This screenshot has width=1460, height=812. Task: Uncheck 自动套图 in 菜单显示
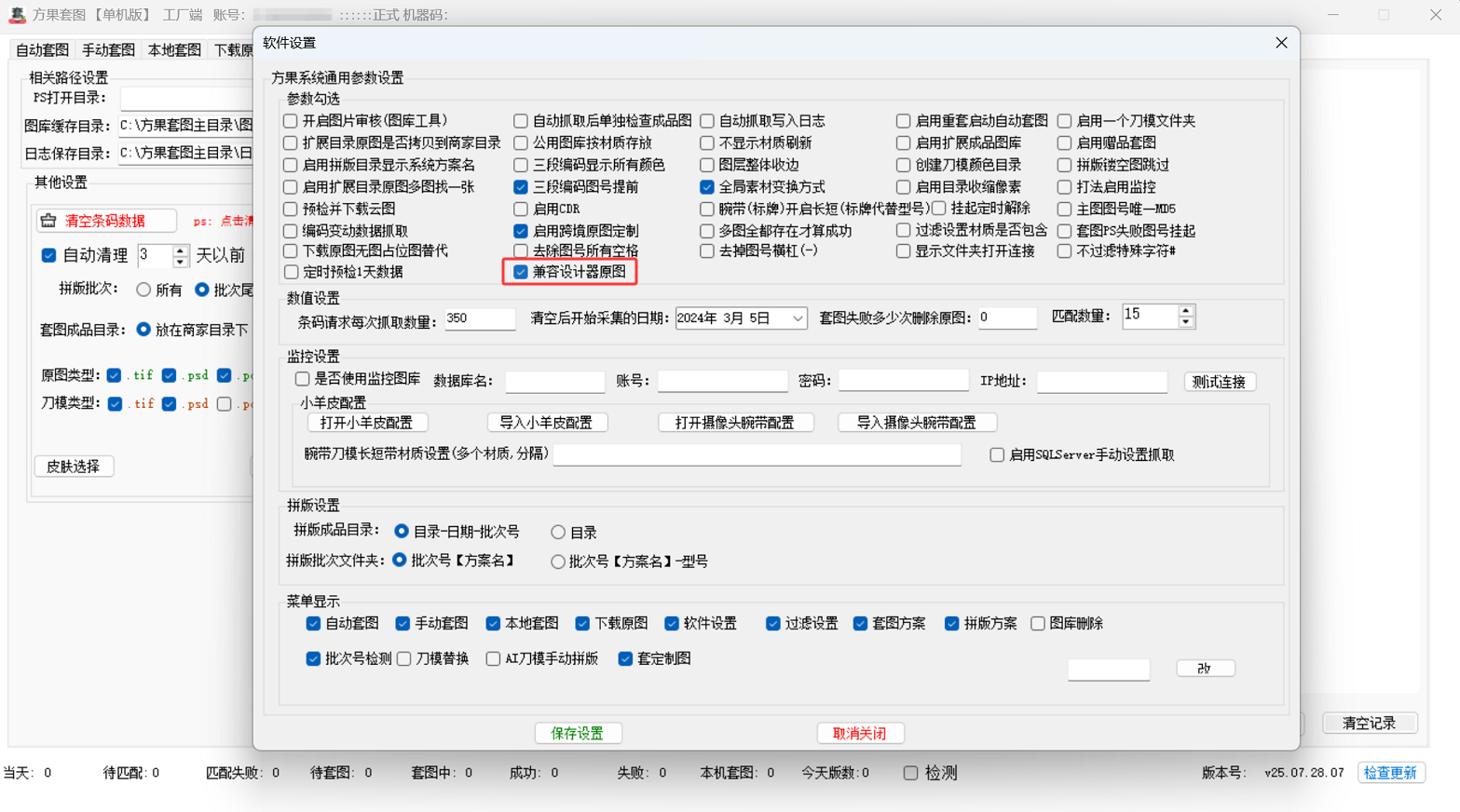[313, 624]
